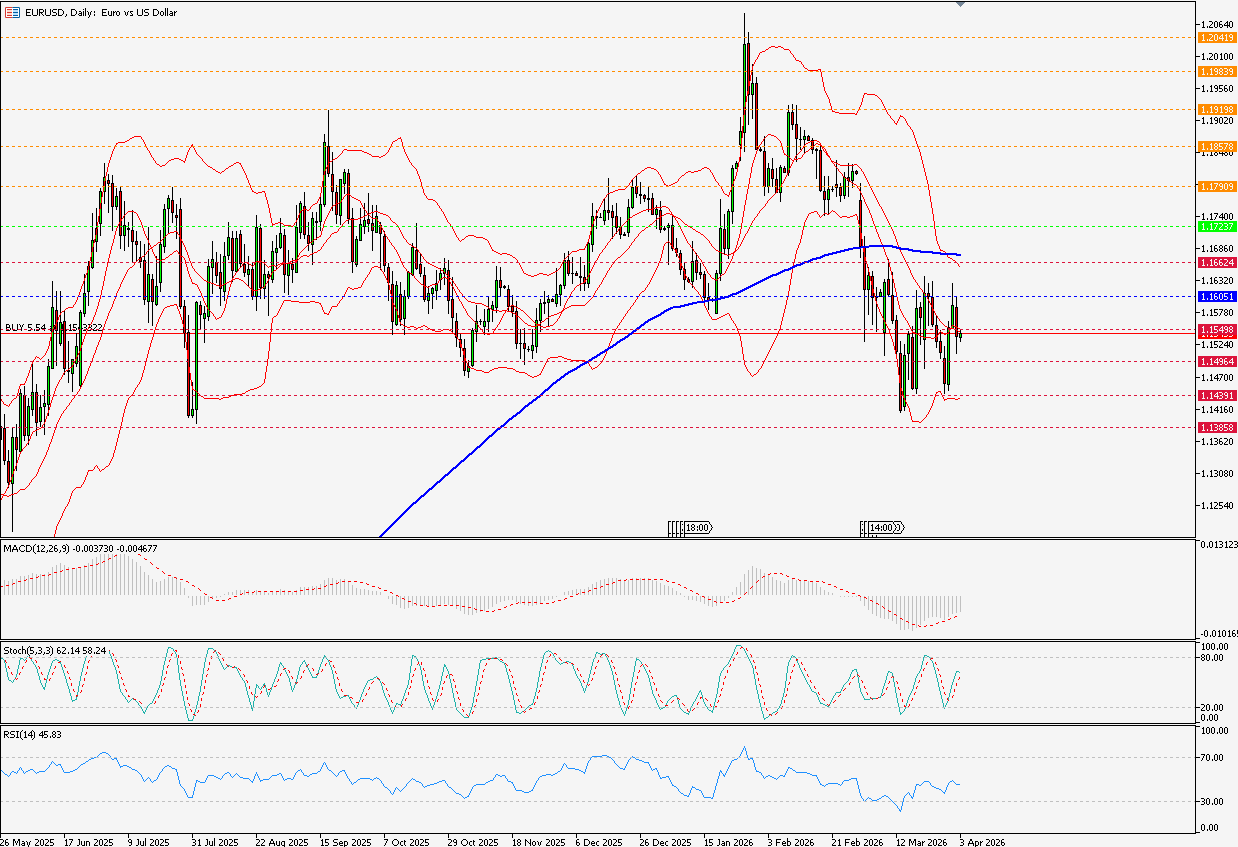
Task: Click the chart shift triangle at top edge
Action: coord(961,5)
